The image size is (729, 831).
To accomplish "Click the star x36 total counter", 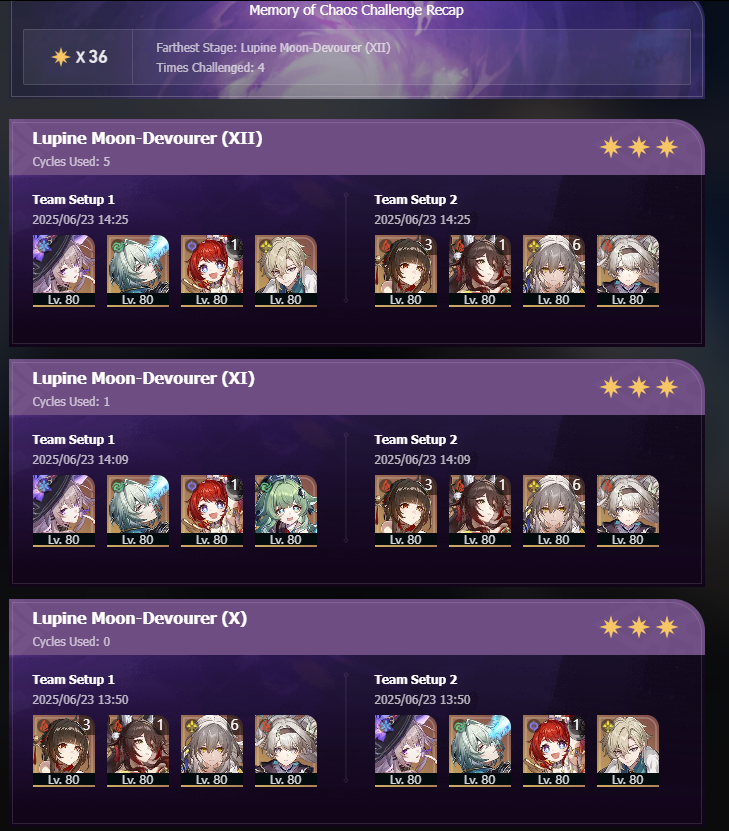I will pos(79,57).
